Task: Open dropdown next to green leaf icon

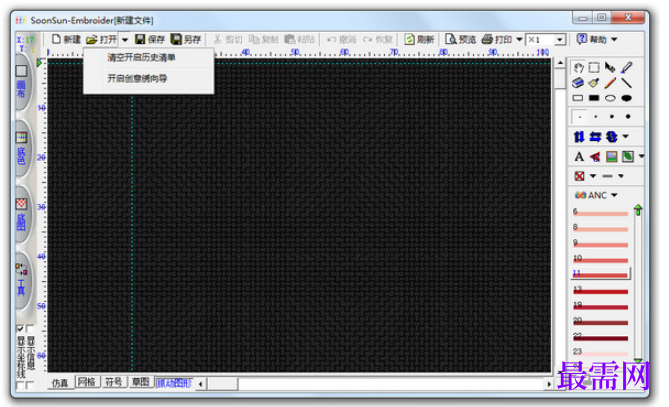Action: (x=641, y=157)
